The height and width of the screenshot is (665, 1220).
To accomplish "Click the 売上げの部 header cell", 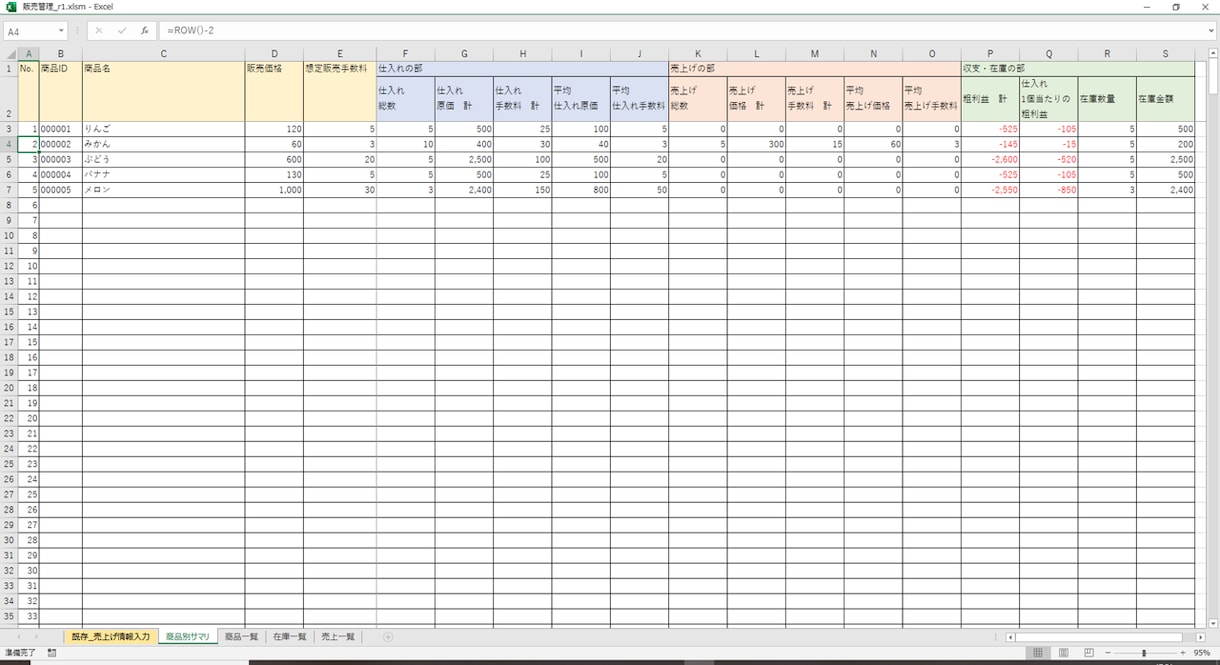I will pos(814,69).
